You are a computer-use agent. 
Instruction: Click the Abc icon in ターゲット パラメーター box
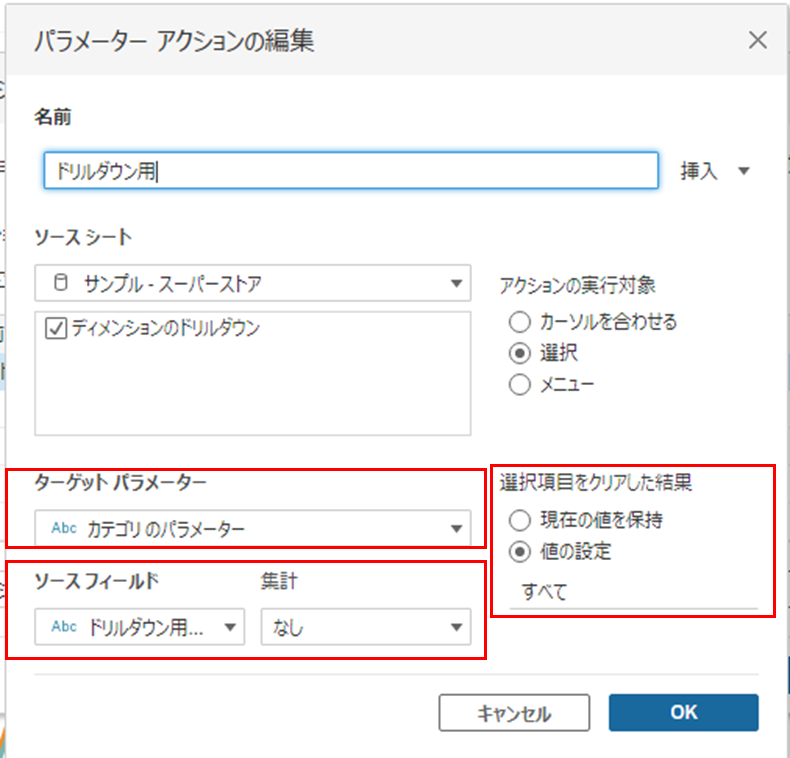tap(63, 528)
